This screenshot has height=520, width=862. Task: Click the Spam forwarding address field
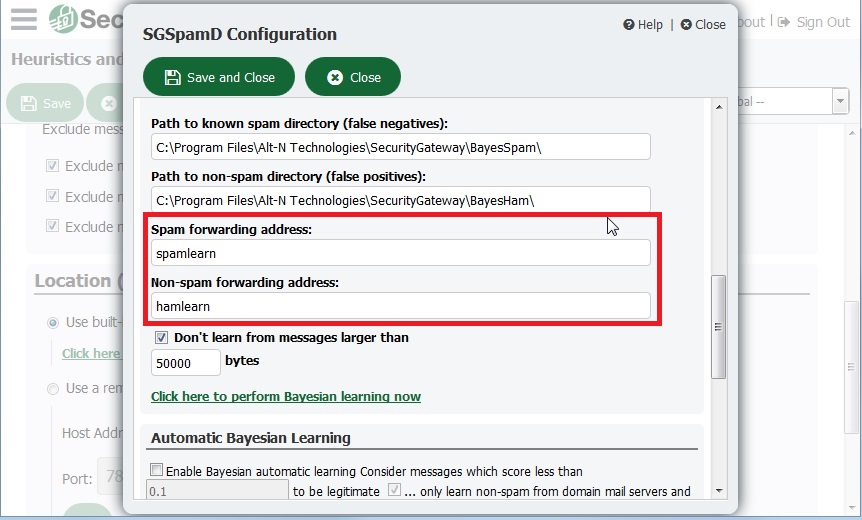(x=401, y=253)
